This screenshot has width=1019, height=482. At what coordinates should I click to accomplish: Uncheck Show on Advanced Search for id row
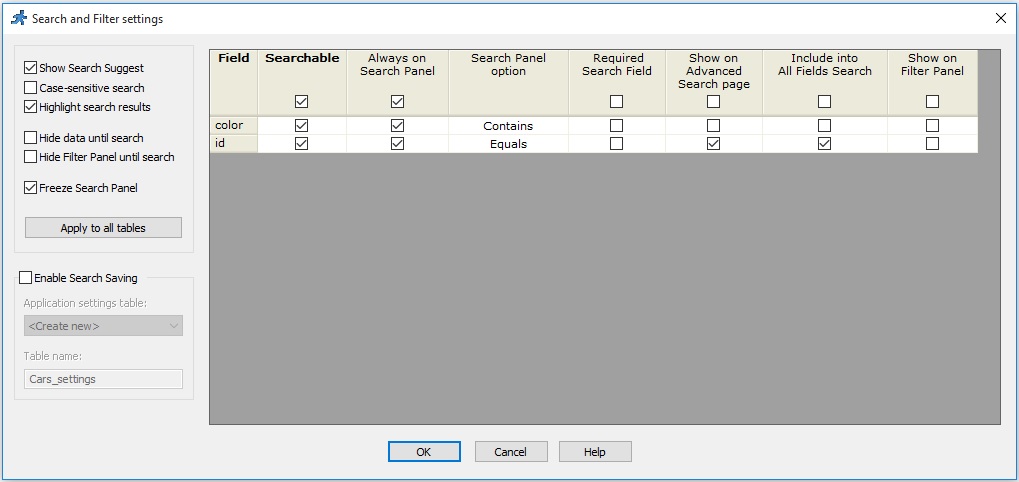[714, 144]
